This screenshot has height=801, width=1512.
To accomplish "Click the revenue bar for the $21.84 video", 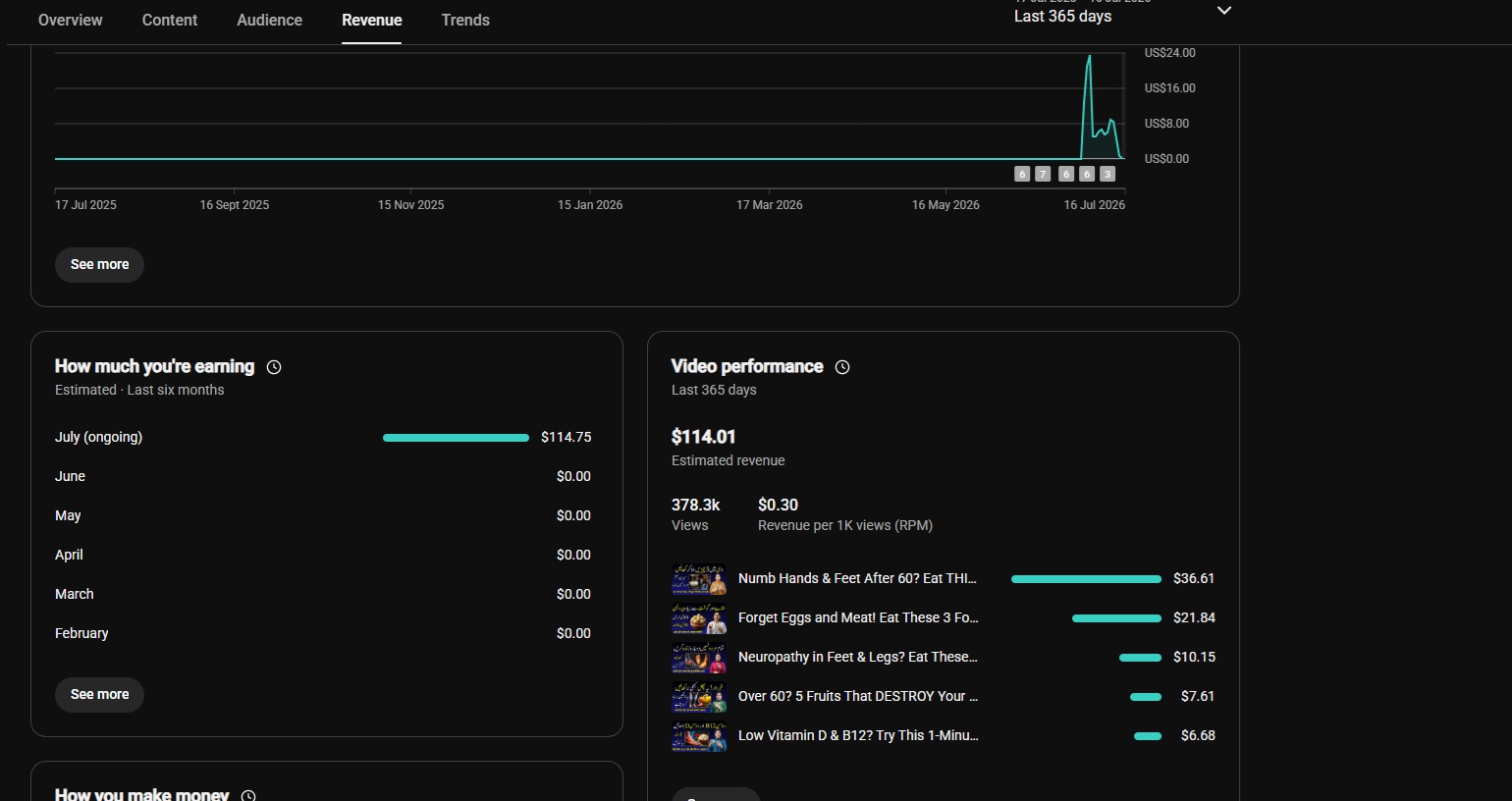I will pos(1116,618).
